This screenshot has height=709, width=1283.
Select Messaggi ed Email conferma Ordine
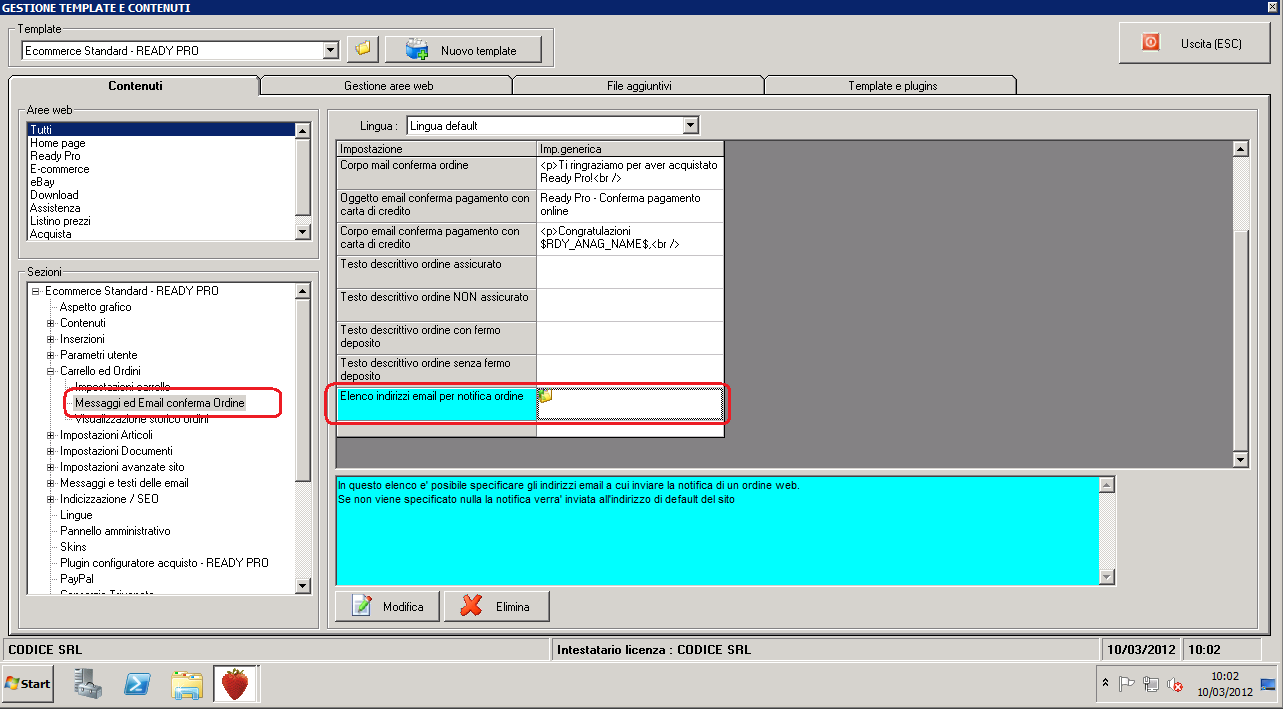pos(160,403)
